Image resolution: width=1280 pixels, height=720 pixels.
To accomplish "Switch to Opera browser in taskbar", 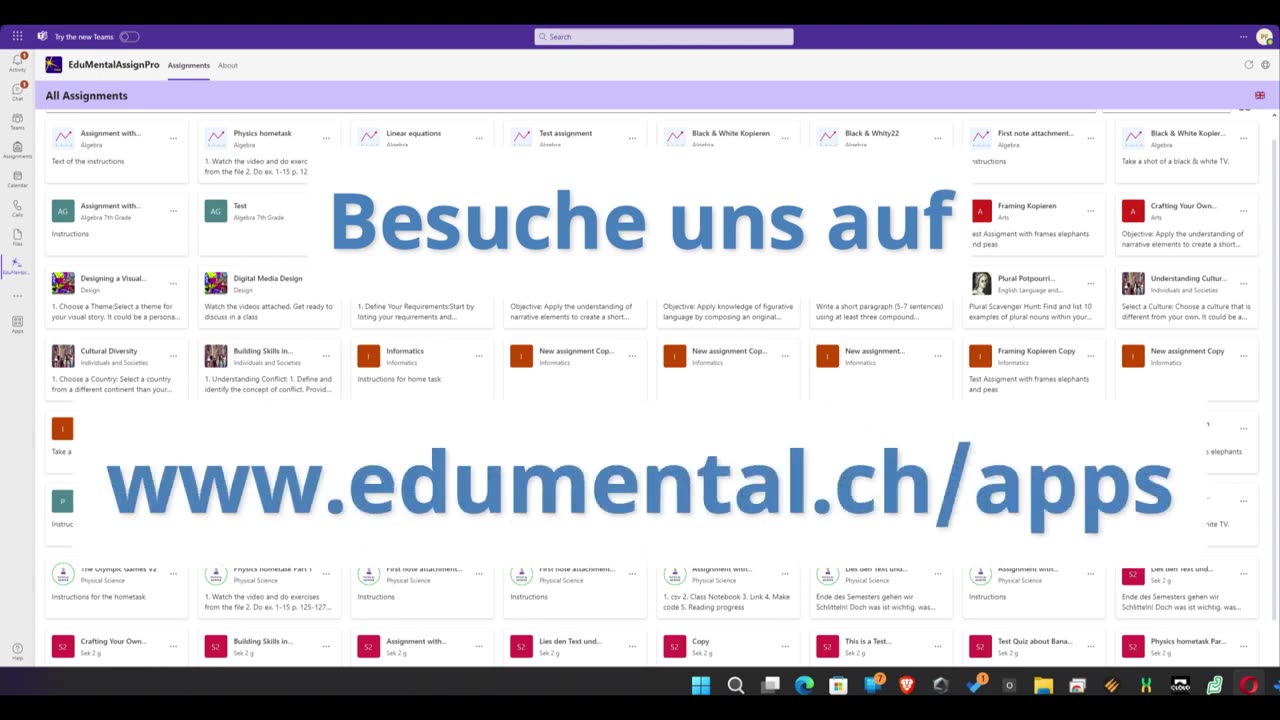I will (x=1248, y=685).
